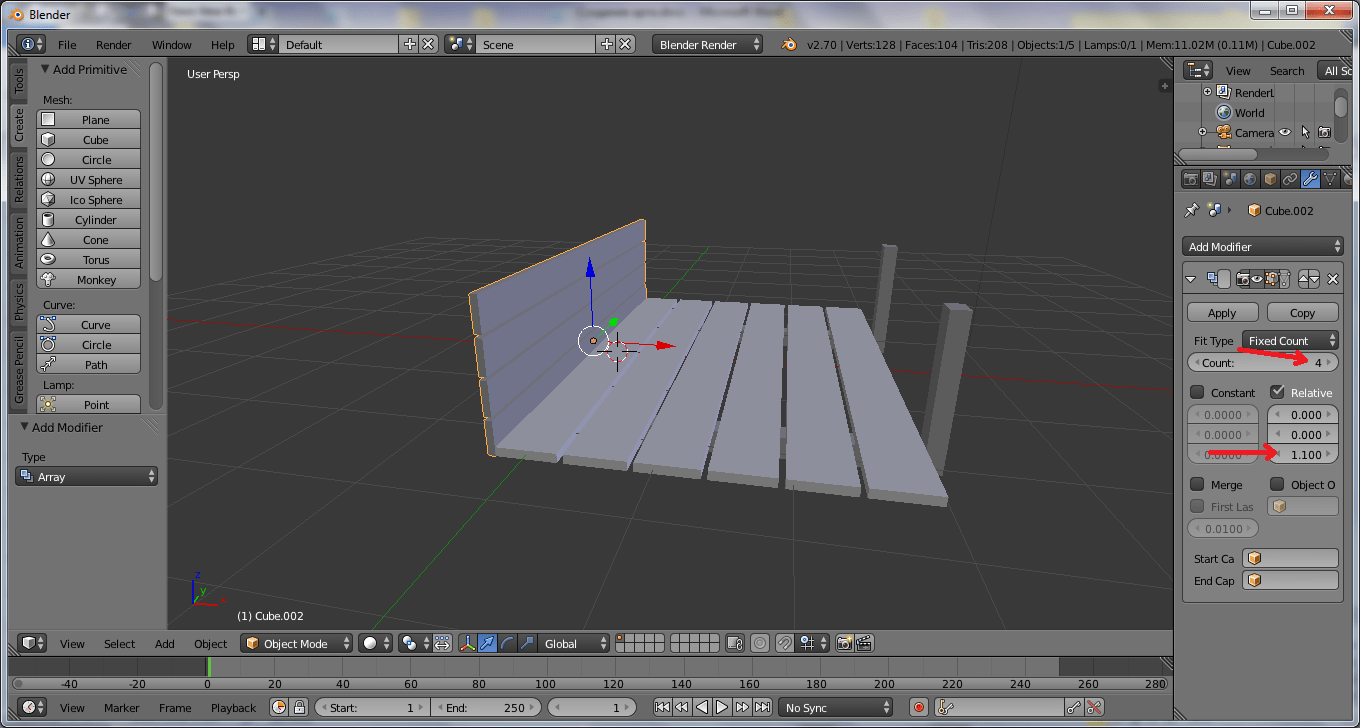Open the Window menu

(172, 44)
